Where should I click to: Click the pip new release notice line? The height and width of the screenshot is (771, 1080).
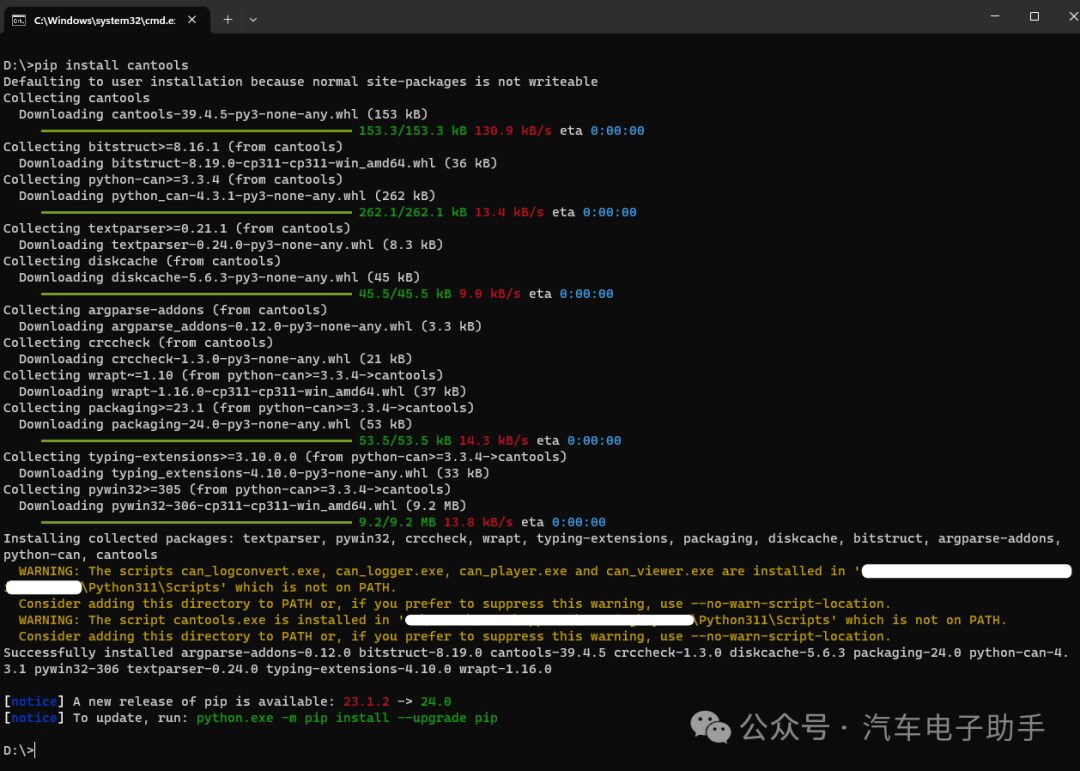point(227,701)
